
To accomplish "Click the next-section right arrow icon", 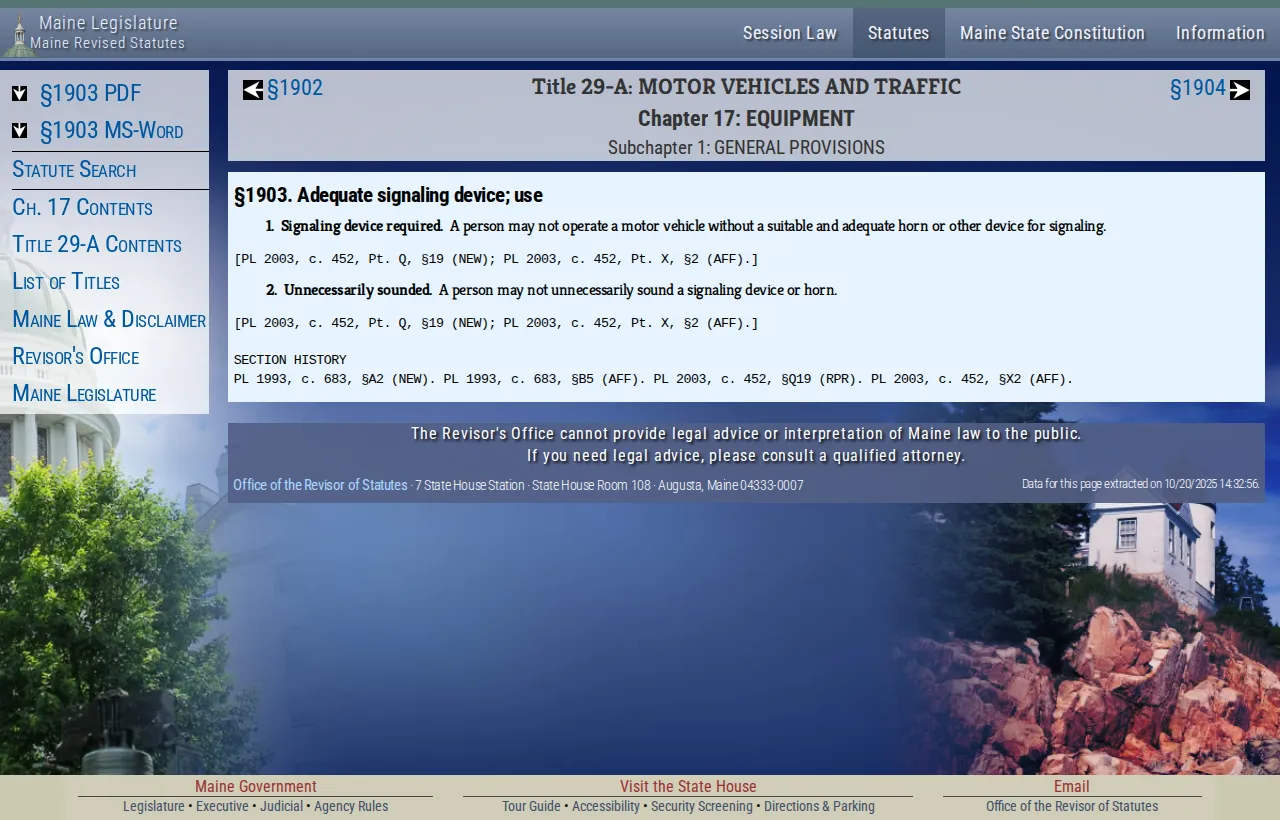I will pyautogui.click(x=1240, y=88).
